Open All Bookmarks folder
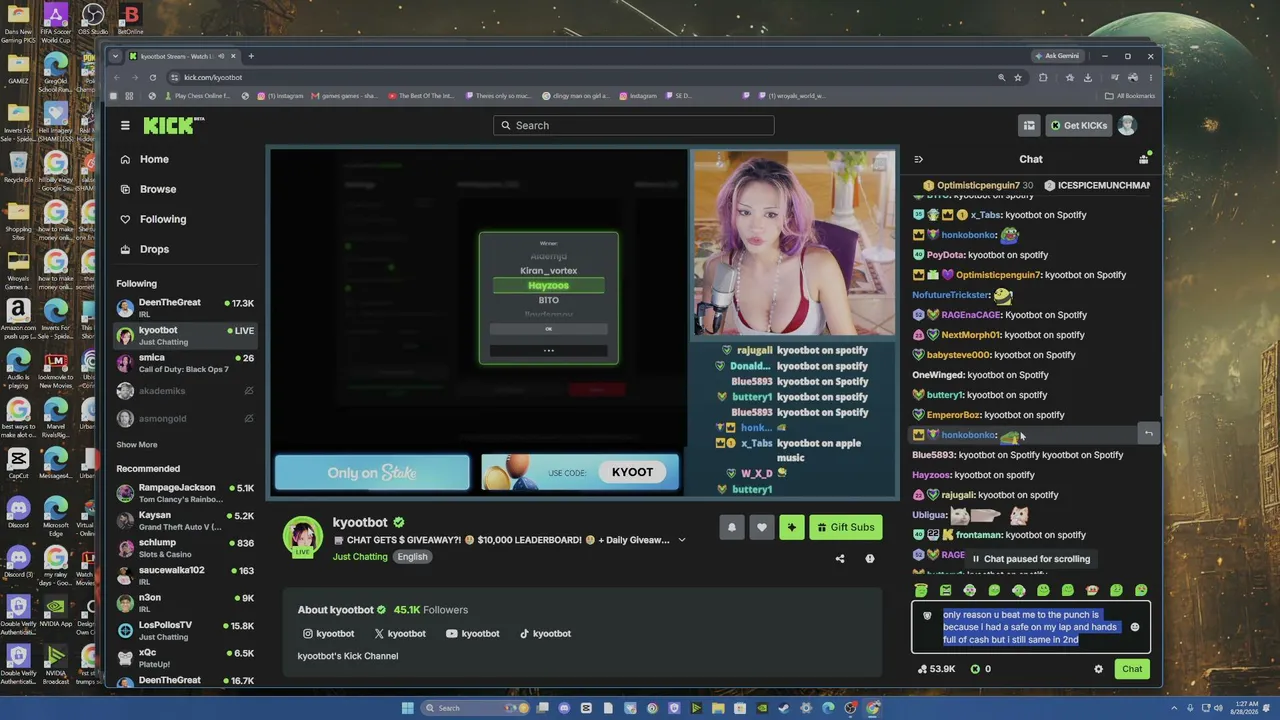 coord(1130,96)
